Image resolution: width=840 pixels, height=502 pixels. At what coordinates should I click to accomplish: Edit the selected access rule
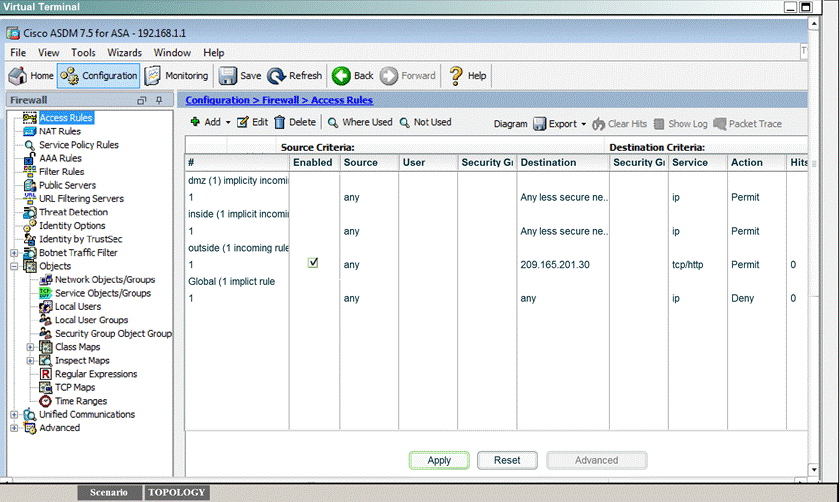(x=252, y=123)
